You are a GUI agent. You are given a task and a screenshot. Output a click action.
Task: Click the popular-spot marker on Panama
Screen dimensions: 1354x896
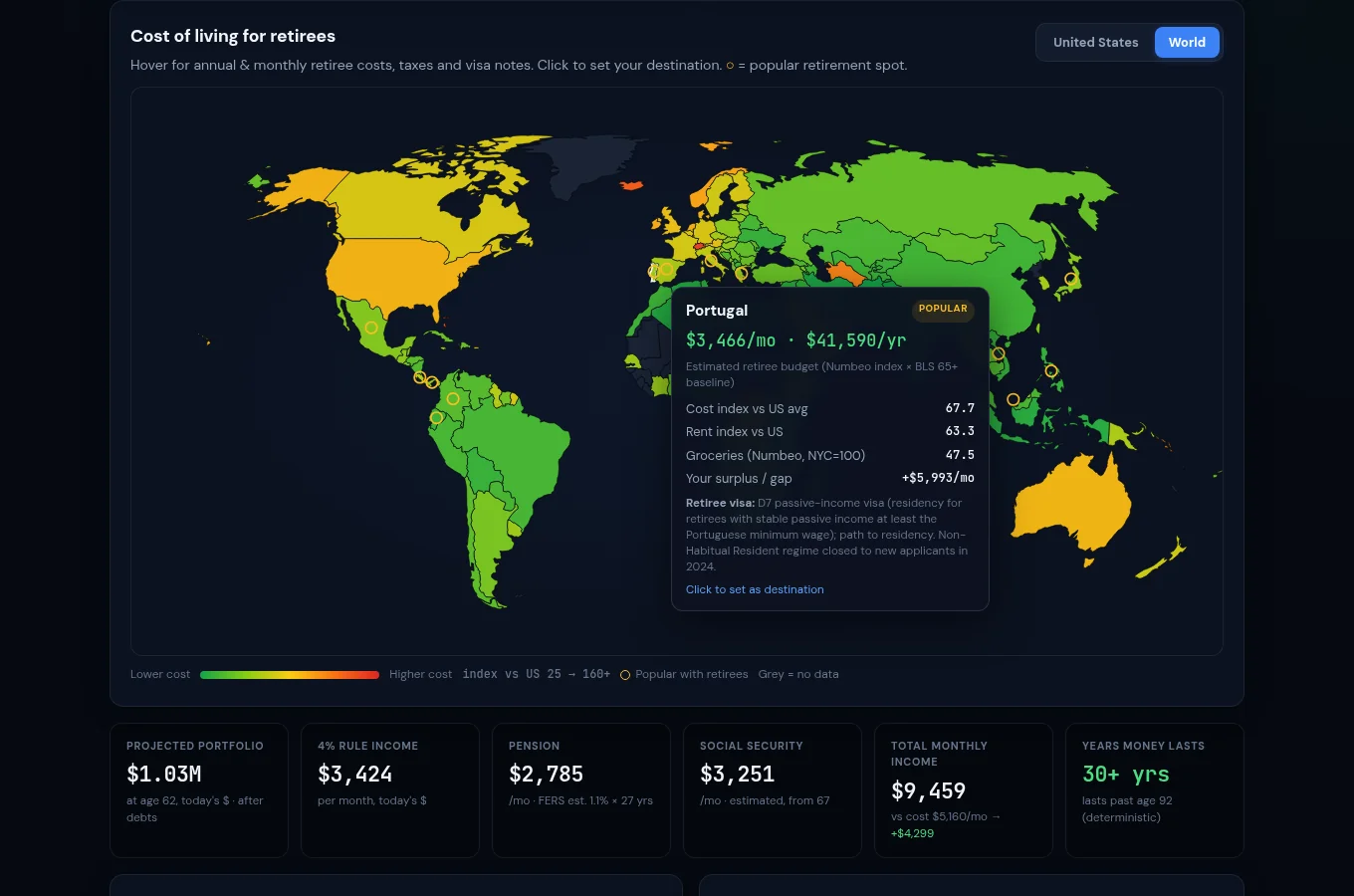pos(432,382)
